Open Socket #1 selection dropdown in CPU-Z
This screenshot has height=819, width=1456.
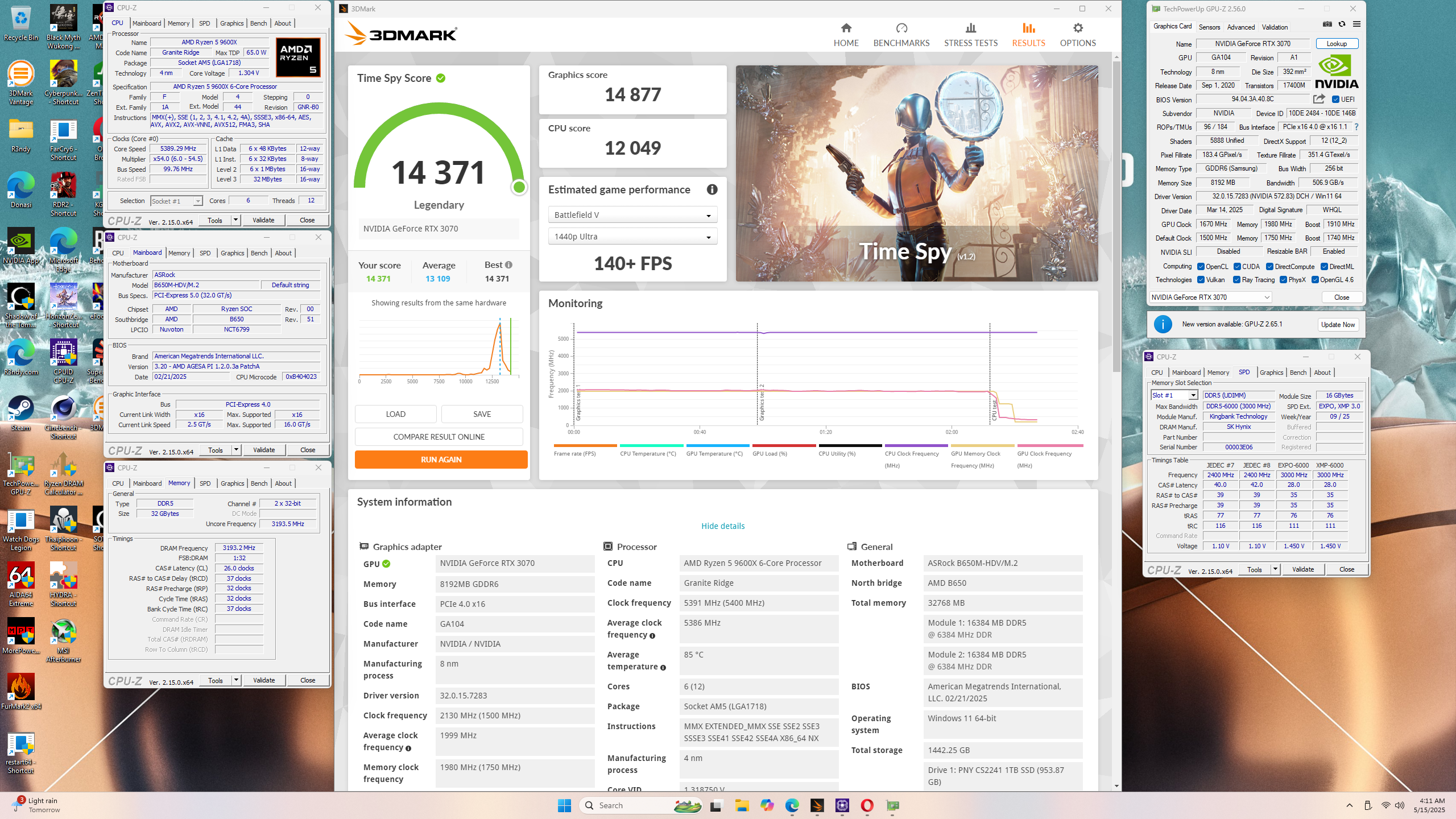pos(176,201)
